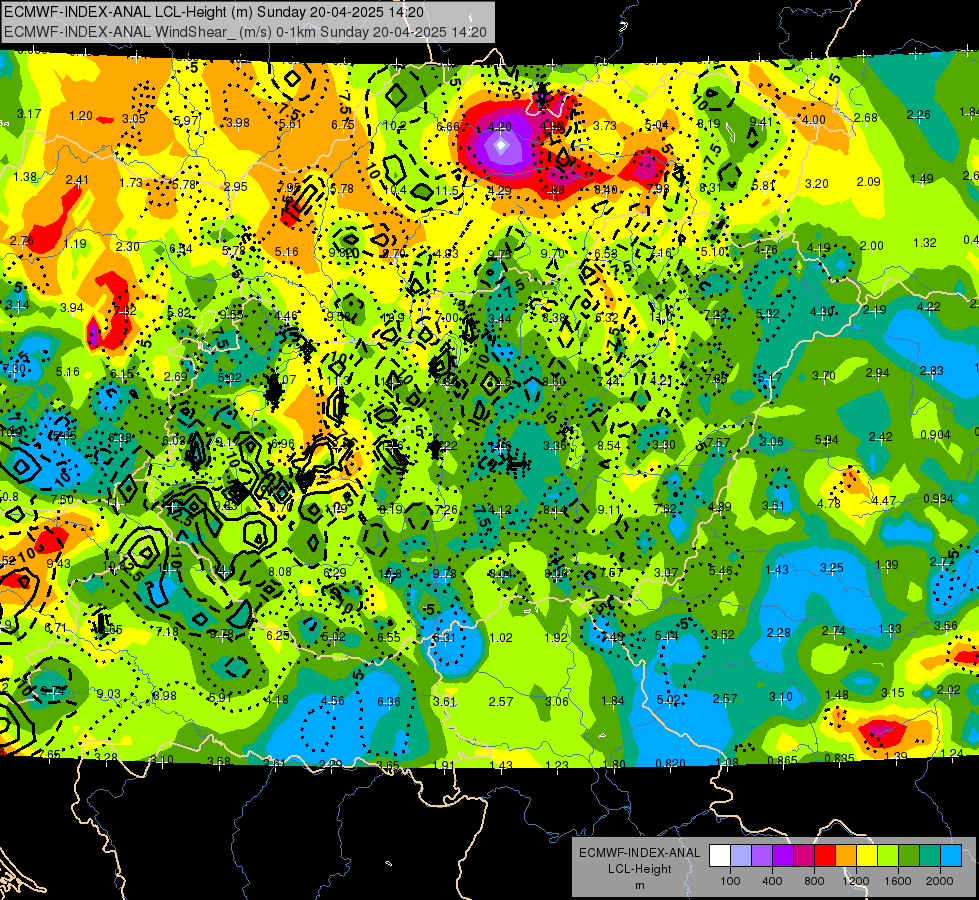Click the legend tick label '1200'
The image size is (979, 900).
coord(855,881)
